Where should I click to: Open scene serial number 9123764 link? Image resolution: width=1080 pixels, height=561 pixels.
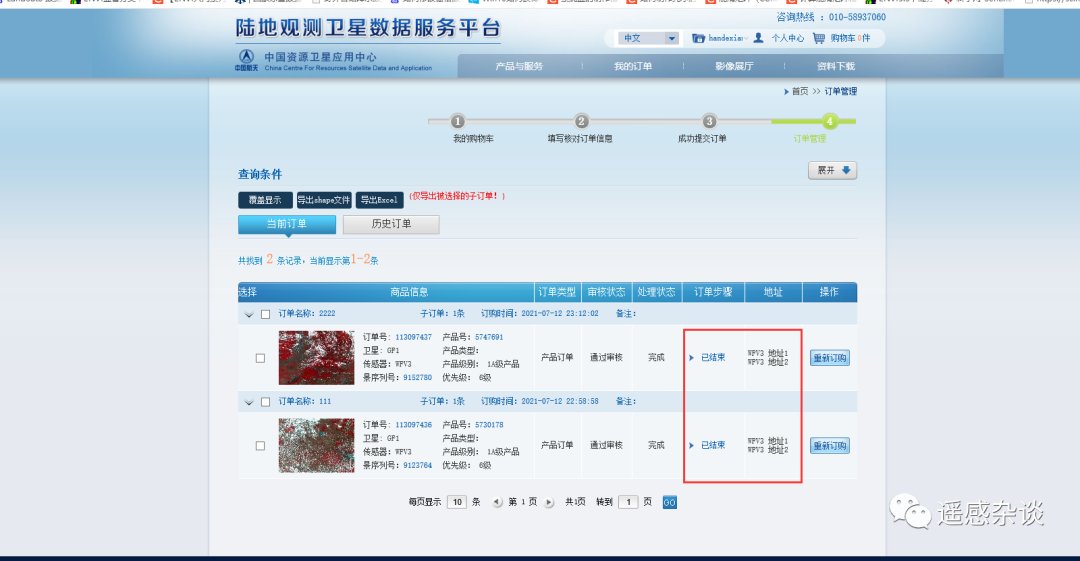point(417,465)
